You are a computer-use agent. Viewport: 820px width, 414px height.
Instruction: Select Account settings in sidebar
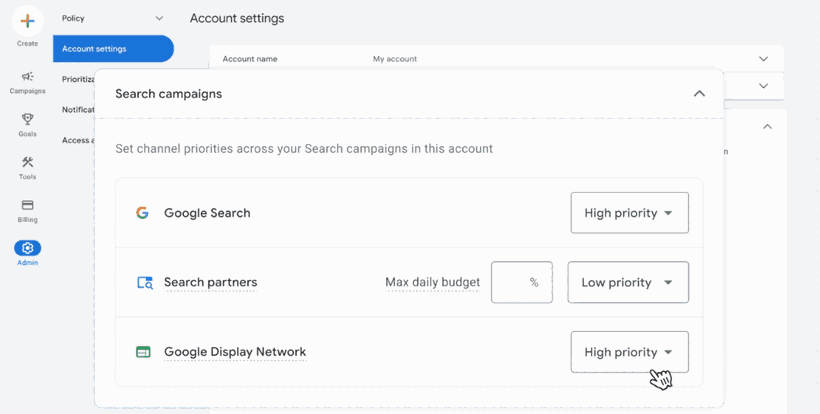point(113,49)
